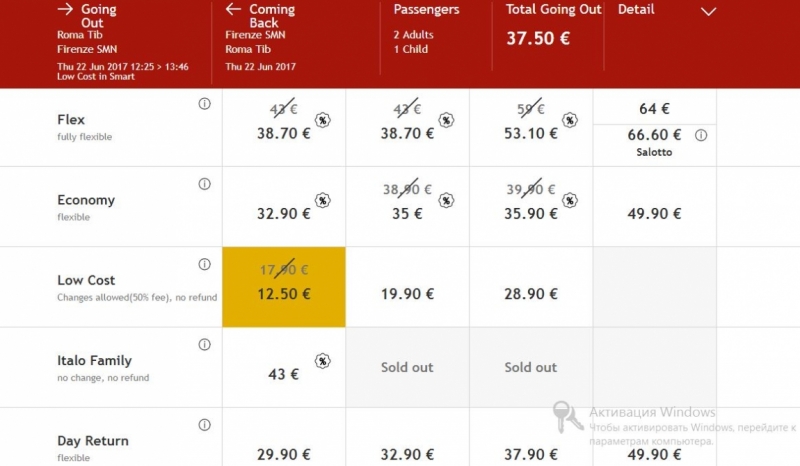Select the Low Cost 28.90 € fare
Screen dimensions: 800x466
(x=531, y=287)
